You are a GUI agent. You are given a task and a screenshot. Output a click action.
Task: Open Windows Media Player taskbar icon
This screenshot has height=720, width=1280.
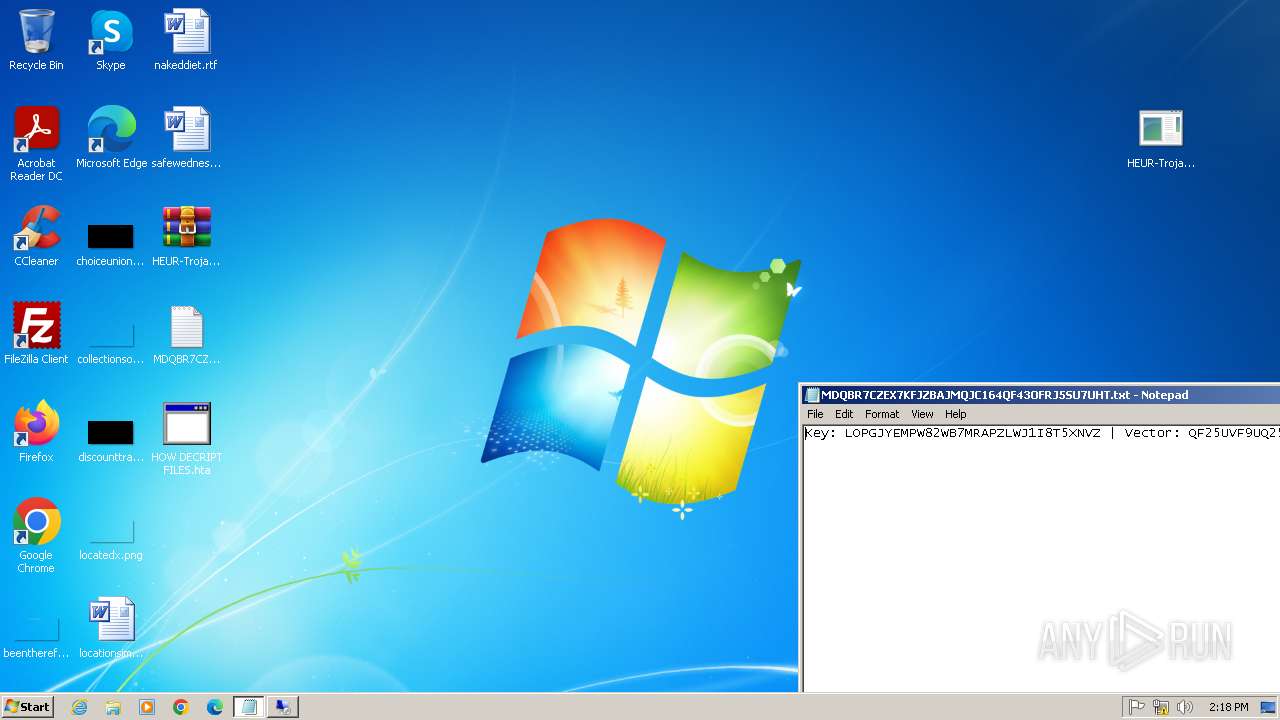pos(147,707)
